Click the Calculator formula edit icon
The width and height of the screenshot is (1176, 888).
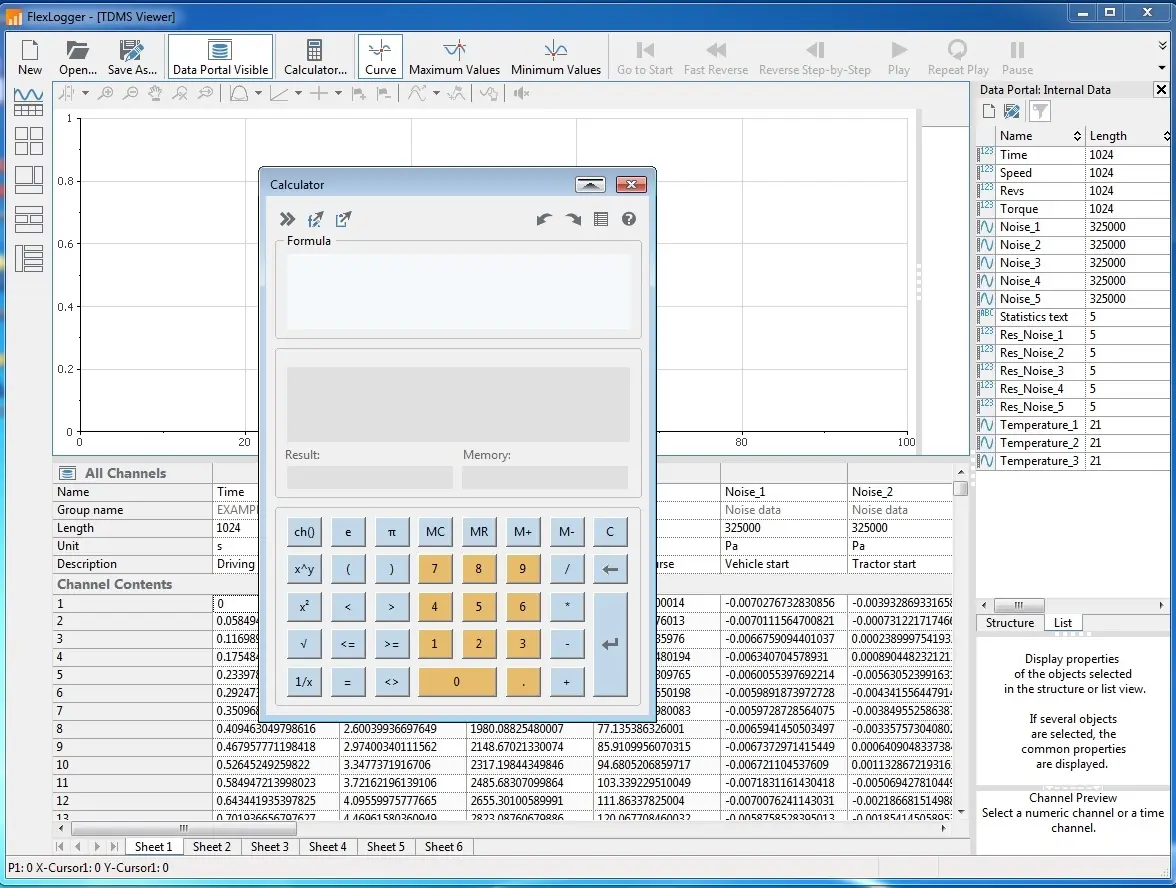[x=315, y=219]
